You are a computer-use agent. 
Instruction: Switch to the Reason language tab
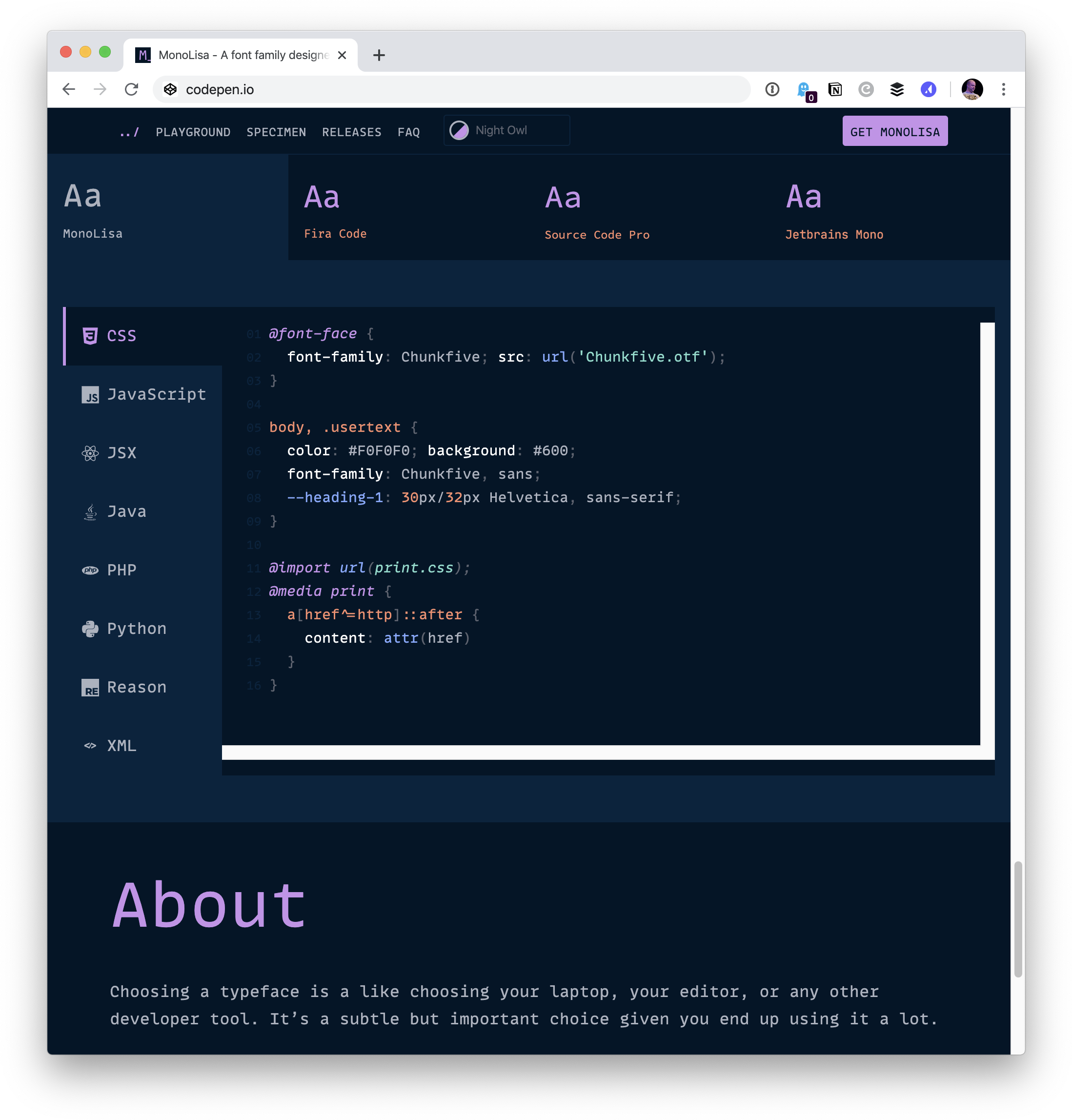coord(143,688)
